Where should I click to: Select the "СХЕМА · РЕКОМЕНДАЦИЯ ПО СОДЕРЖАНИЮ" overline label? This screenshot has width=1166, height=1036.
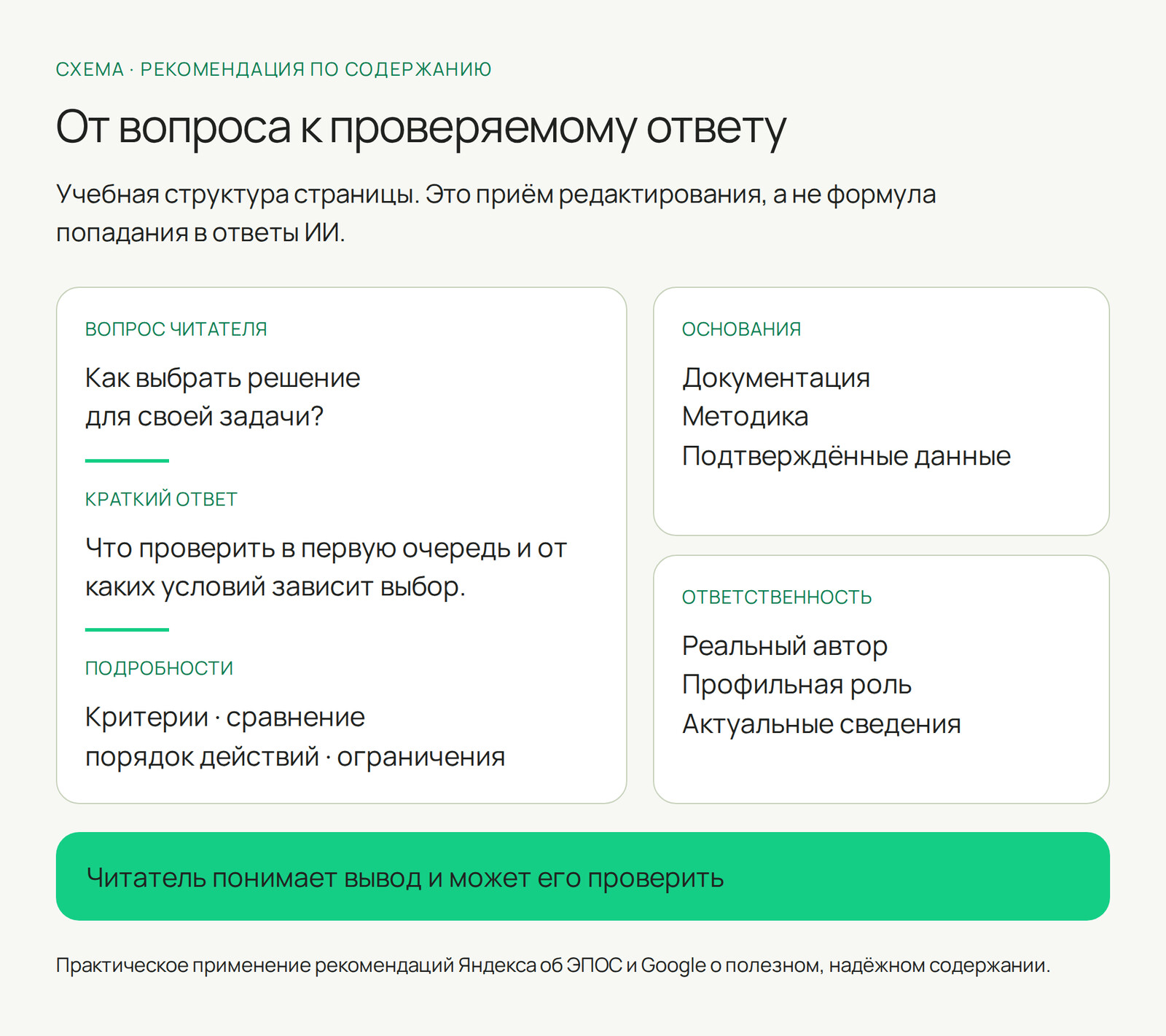click(x=273, y=69)
